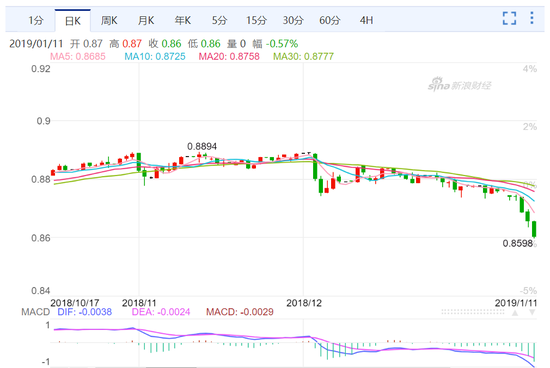Open the 周K weekly chart tab

coord(109,20)
